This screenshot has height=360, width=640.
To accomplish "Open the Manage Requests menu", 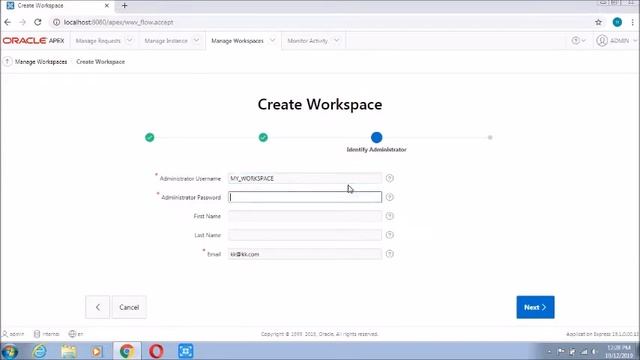I will click(x=98, y=41).
